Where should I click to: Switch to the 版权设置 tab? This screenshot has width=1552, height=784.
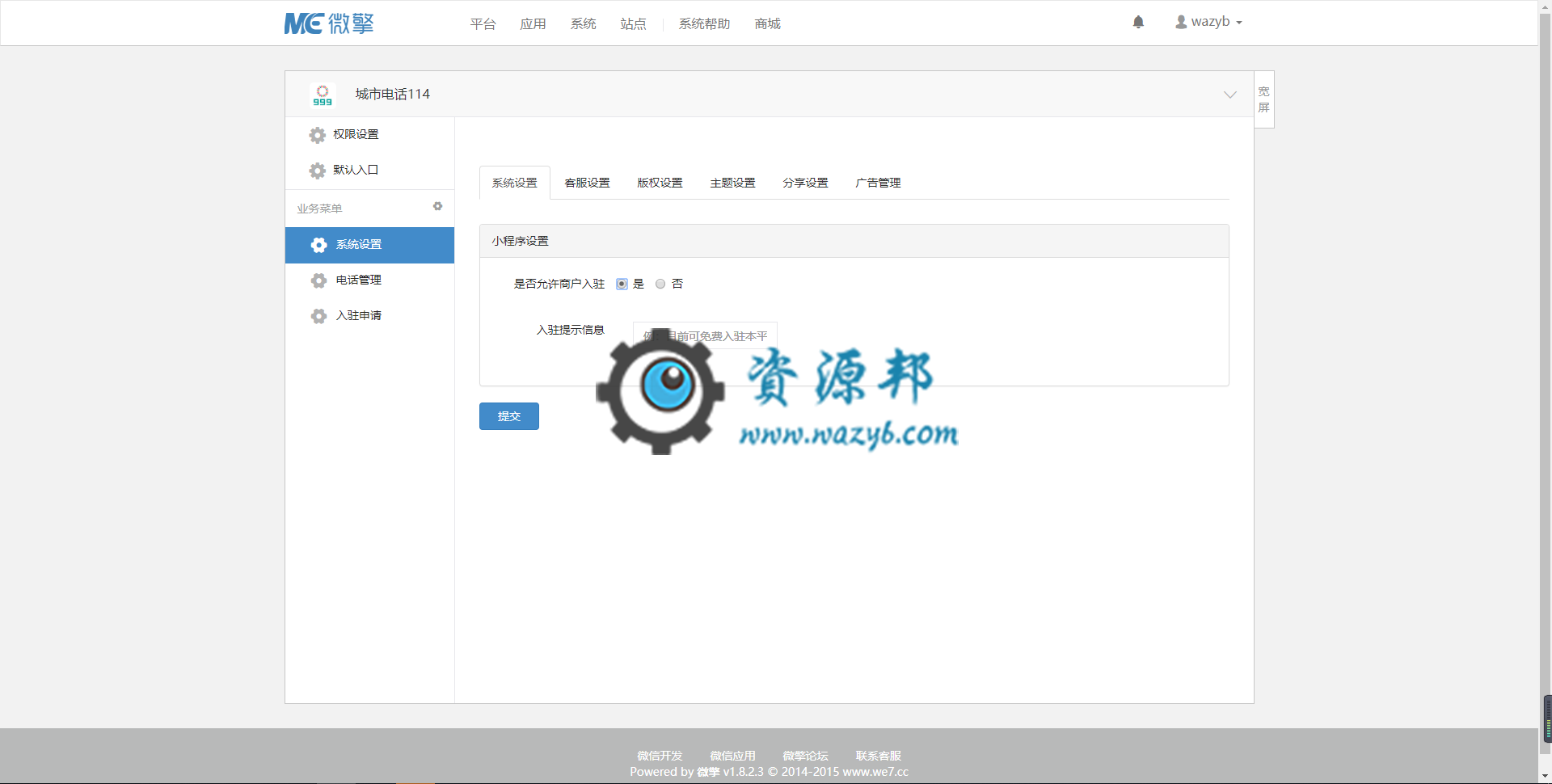click(660, 183)
